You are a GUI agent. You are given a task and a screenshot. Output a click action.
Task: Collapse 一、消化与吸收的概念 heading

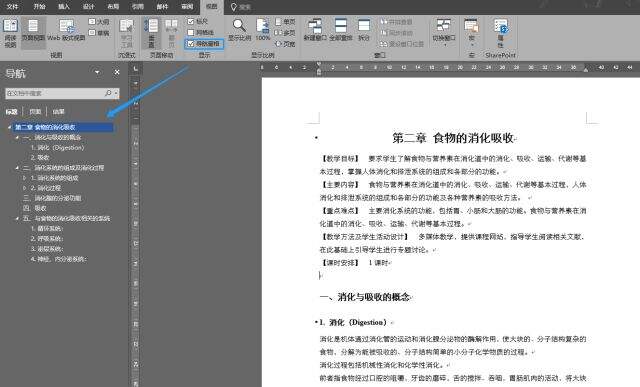tap(17, 138)
